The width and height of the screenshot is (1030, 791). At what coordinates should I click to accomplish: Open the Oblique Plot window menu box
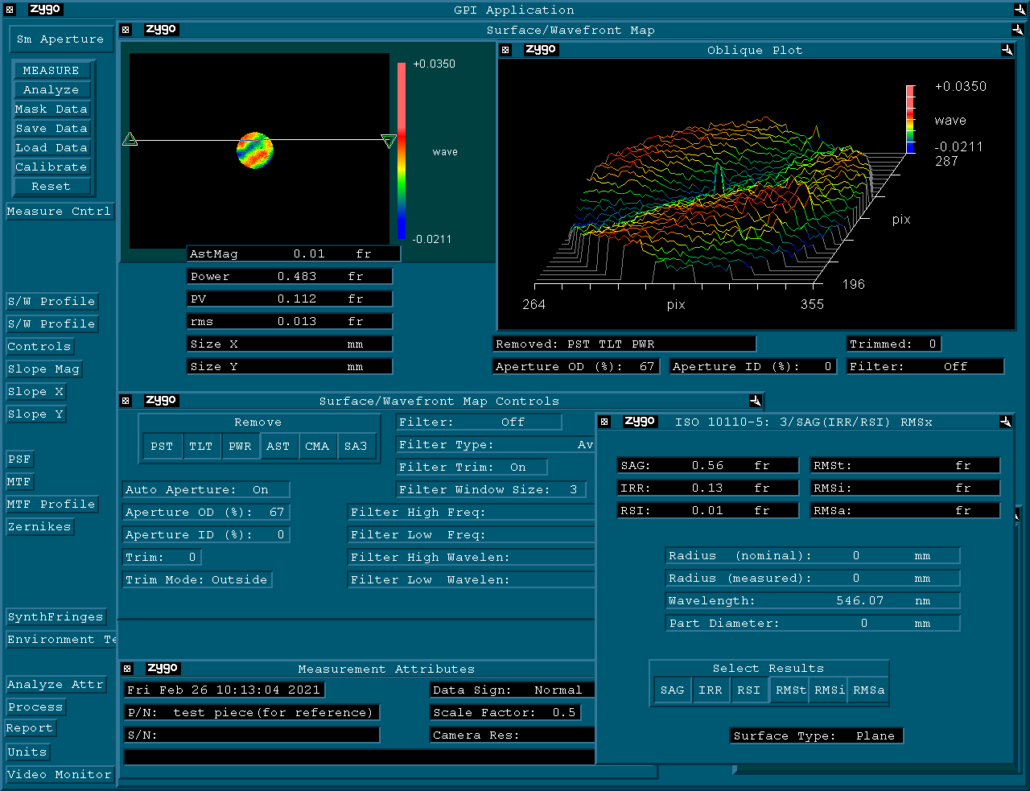(505, 50)
